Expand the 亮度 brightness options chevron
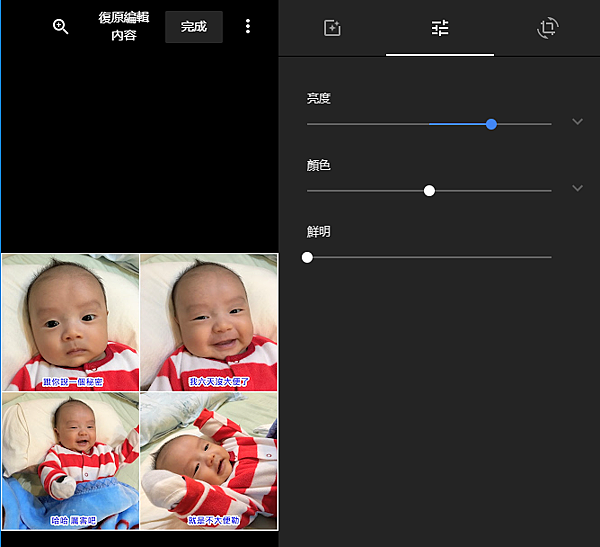600x547 pixels. (x=577, y=122)
